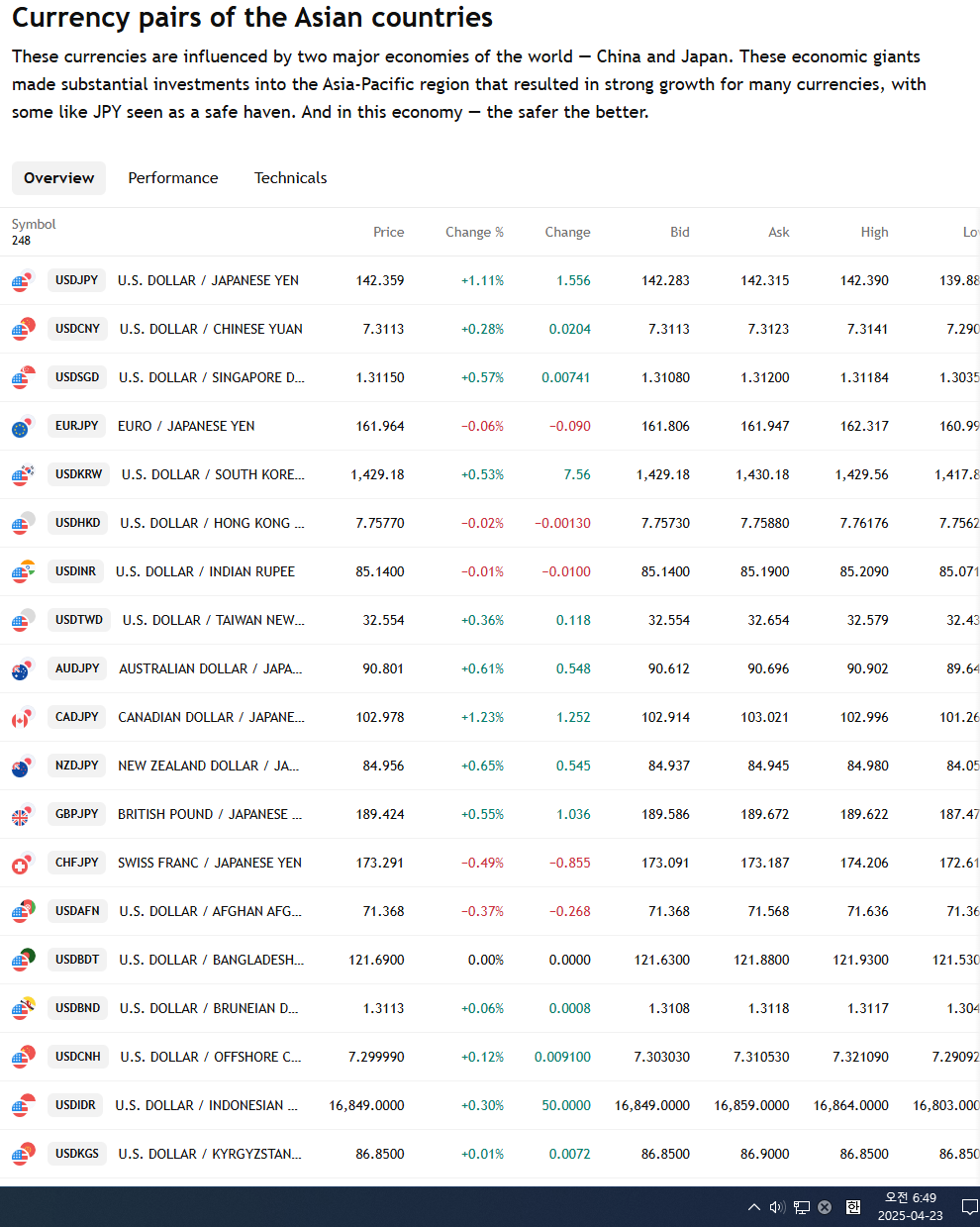Click the −0.49% change value
Viewport: 980px width, 1227px height.
point(482,863)
